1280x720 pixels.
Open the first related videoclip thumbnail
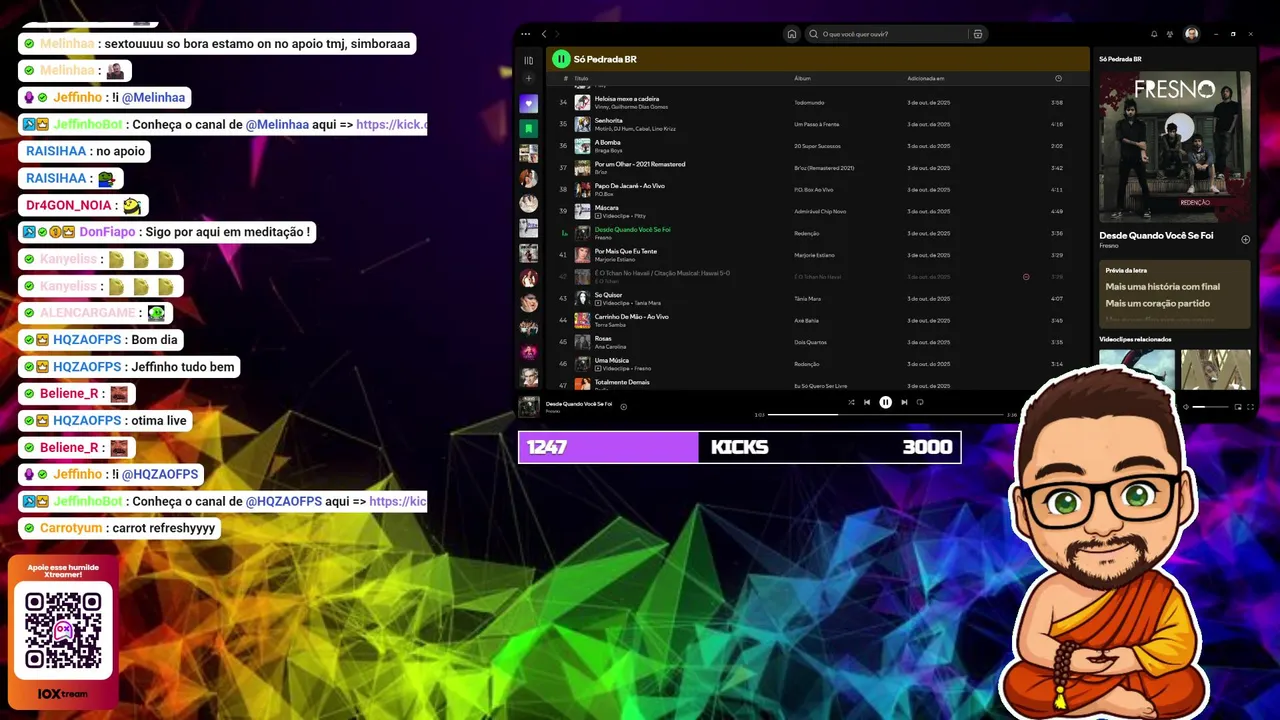pyautogui.click(x=1137, y=369)
